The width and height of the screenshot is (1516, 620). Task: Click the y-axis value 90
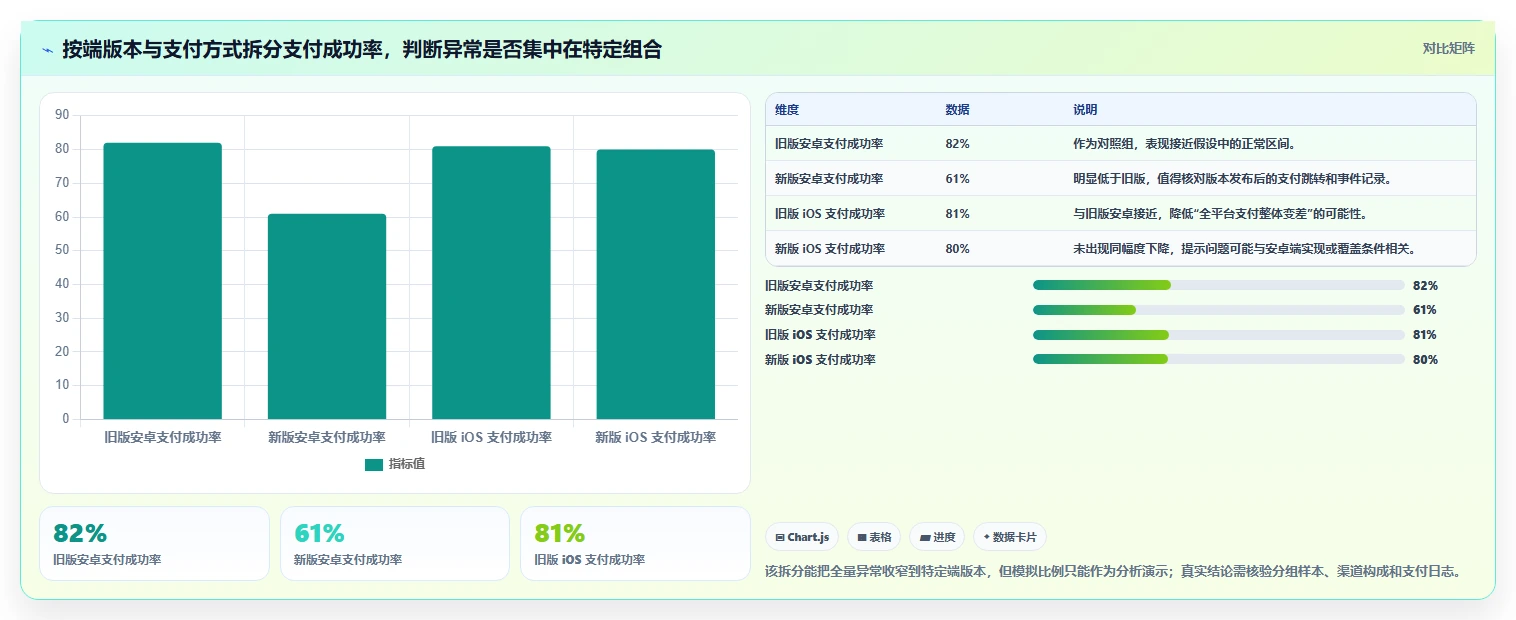coord(62,115)
